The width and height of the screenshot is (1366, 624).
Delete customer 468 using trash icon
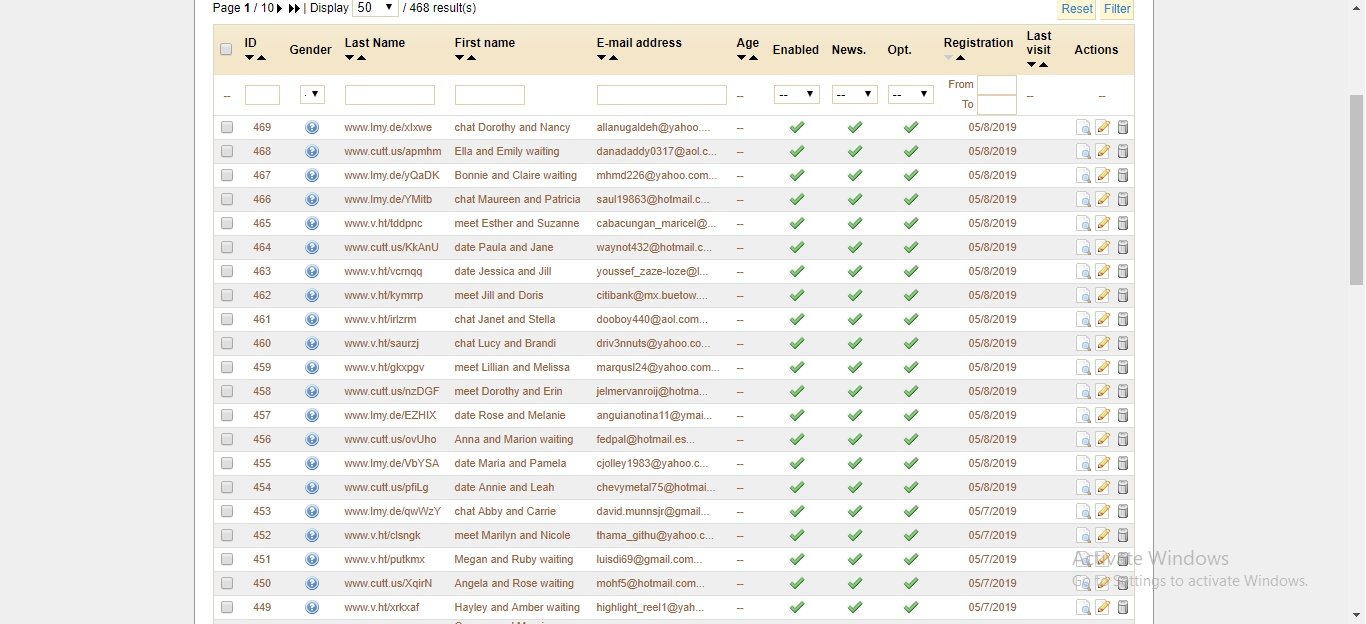[1122, 151]
